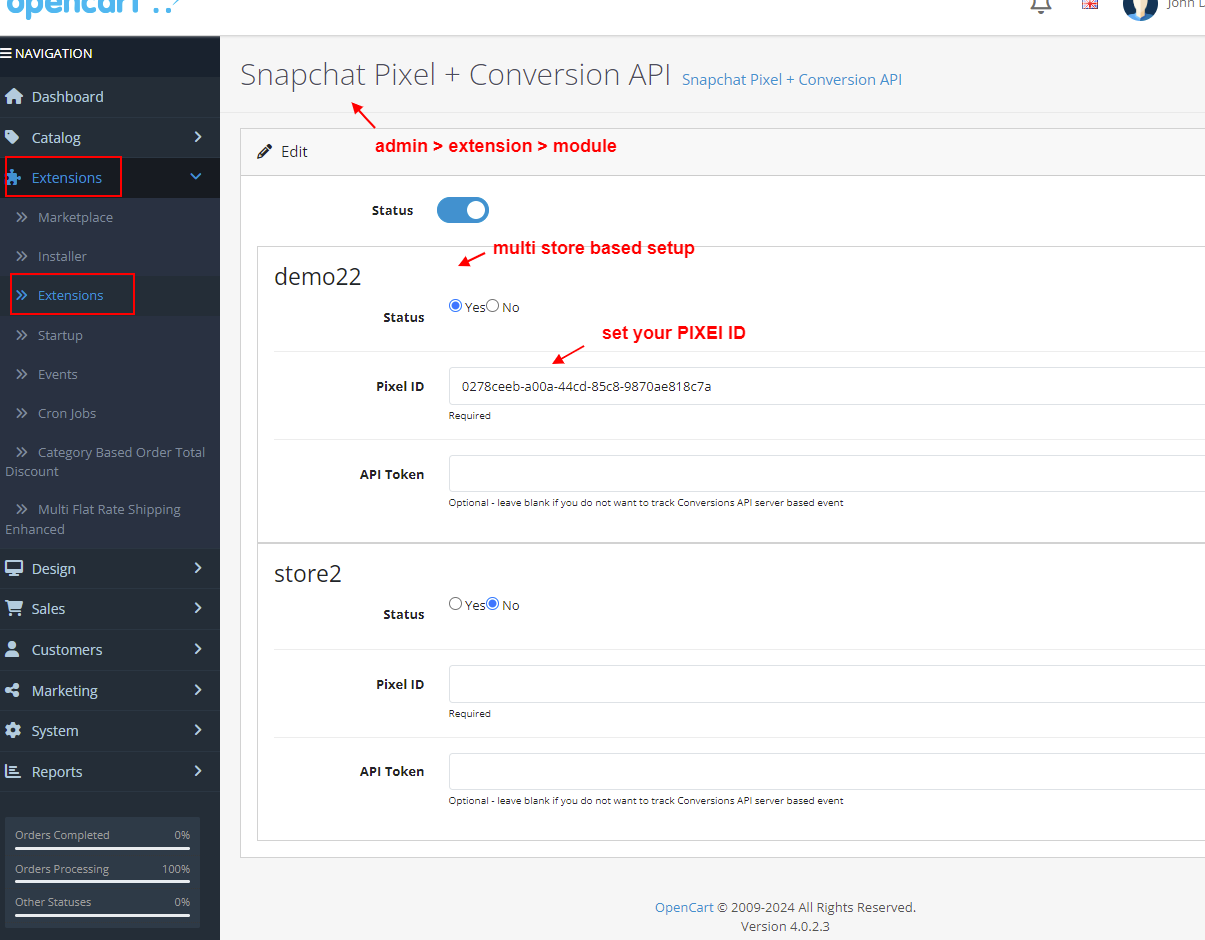Open the Reports chart icon

21,771
